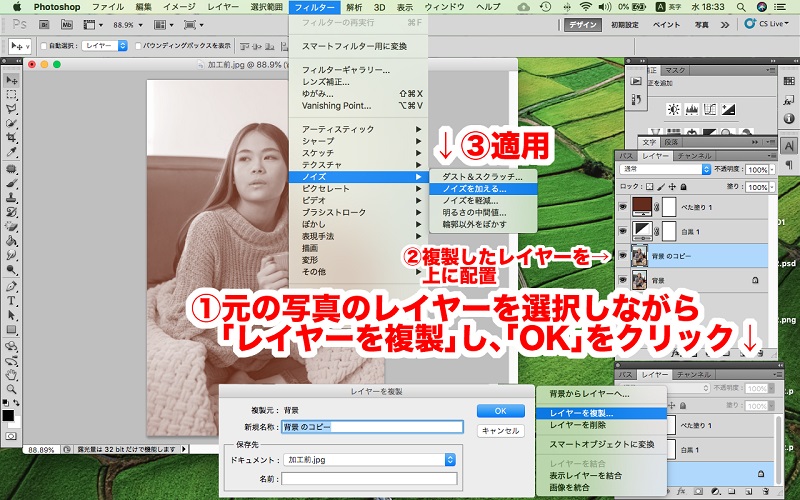This screenshot has height=500, width=800.
Task: Add a Curves adjustment
Action: tap(710, 109)
